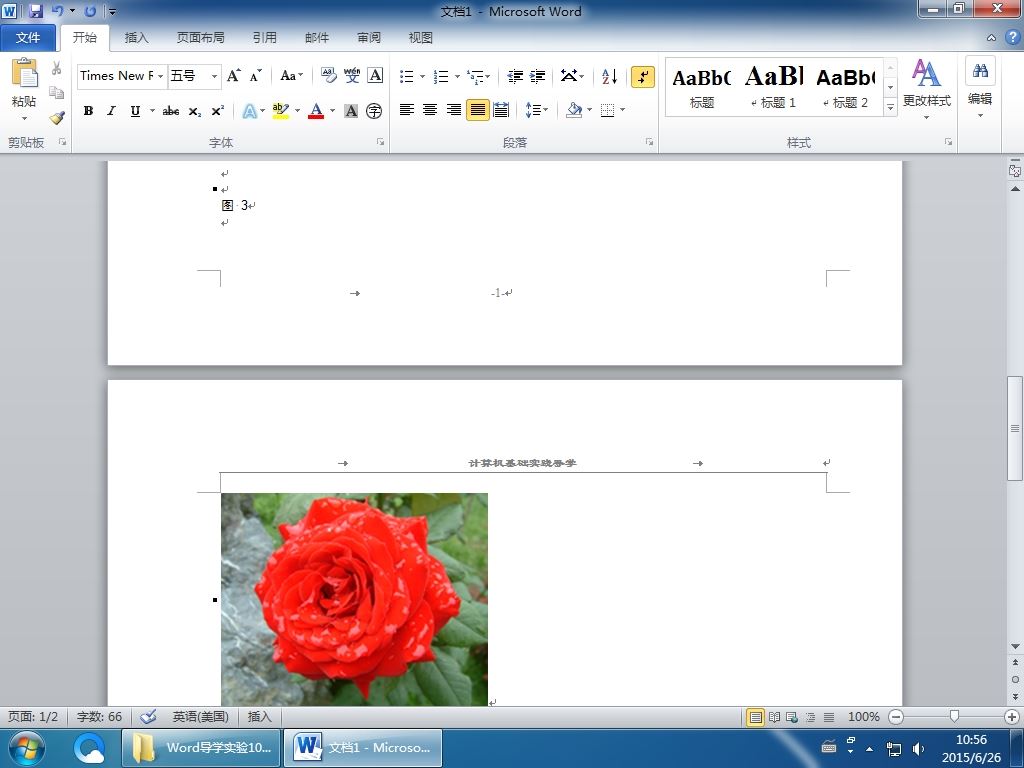This screenshot has height=768, width=1024.
Task: Select the Format Painter brush
Action: click(57, 118)
